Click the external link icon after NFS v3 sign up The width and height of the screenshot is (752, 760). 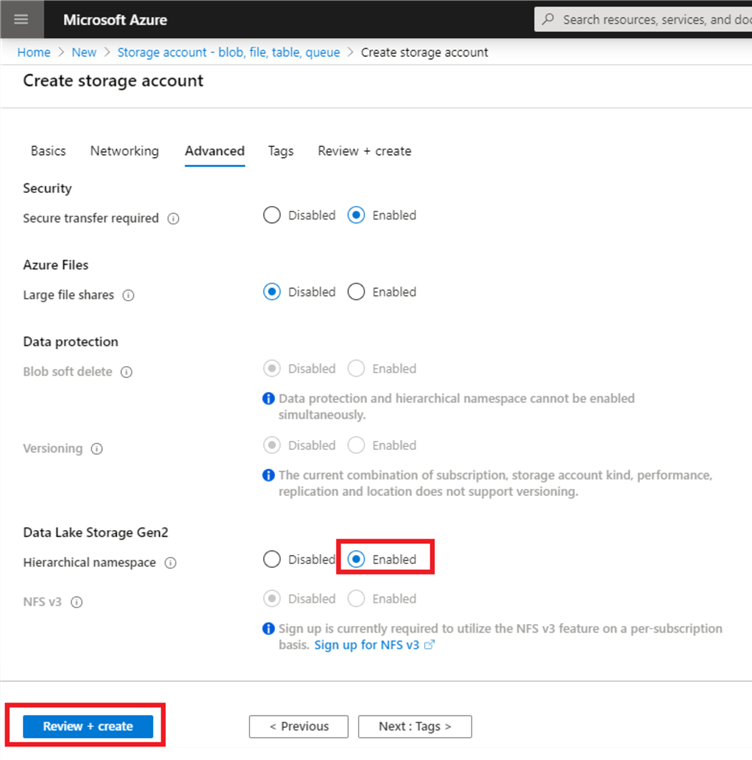point(430,645)
